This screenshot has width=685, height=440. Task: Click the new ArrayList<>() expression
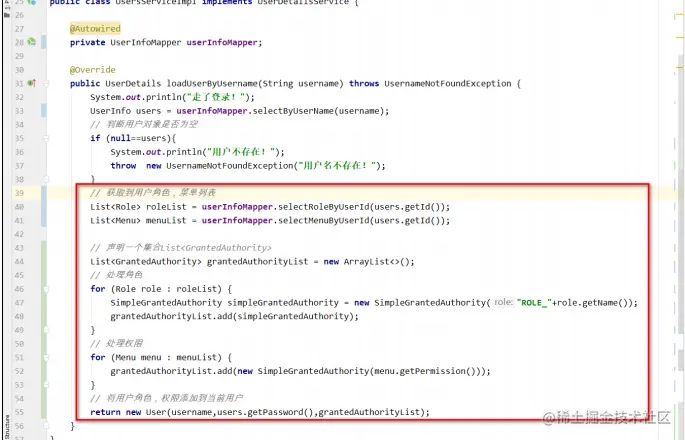(369, 261)
